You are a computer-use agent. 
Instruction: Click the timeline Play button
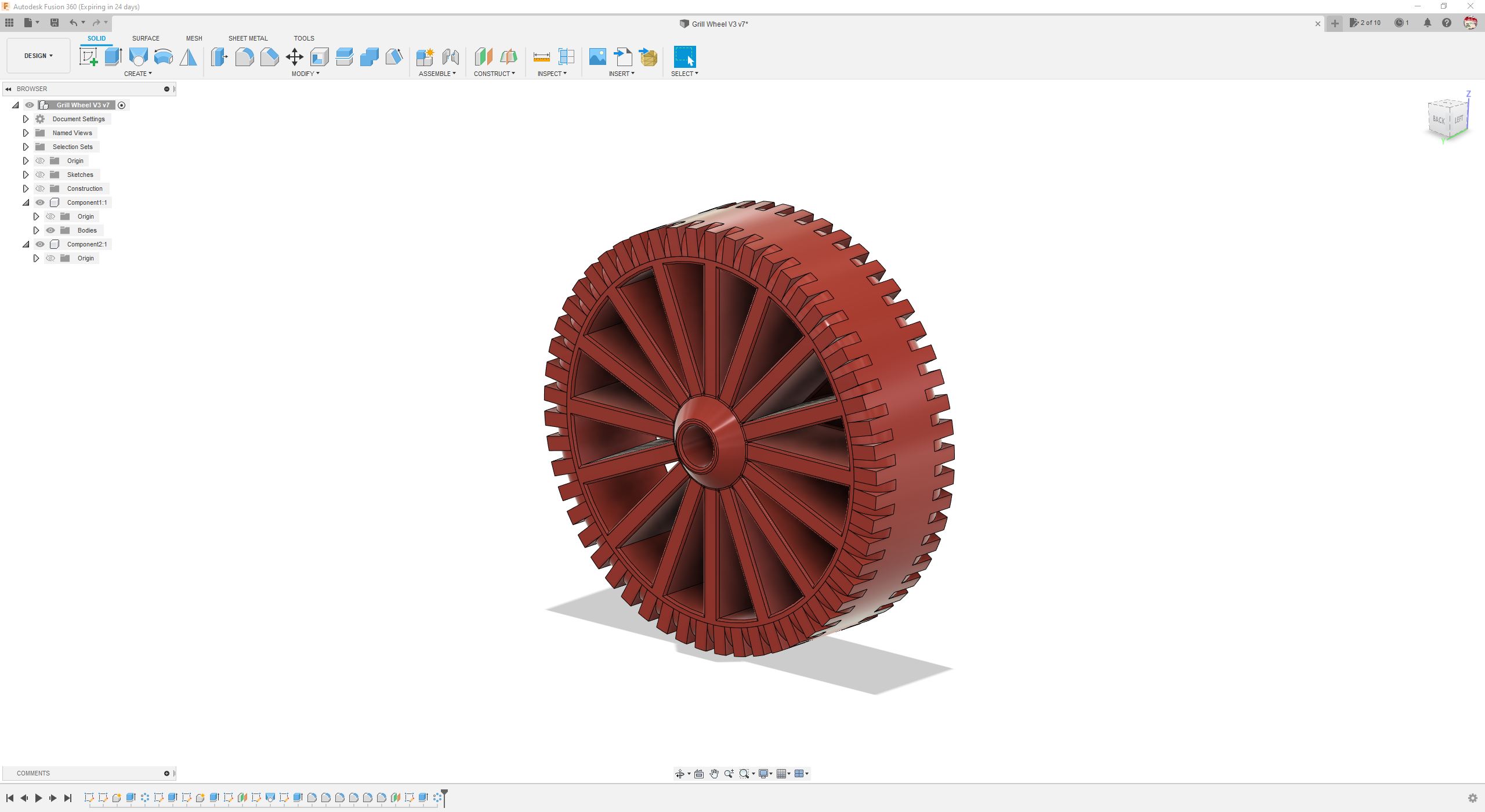coord(38,798)
